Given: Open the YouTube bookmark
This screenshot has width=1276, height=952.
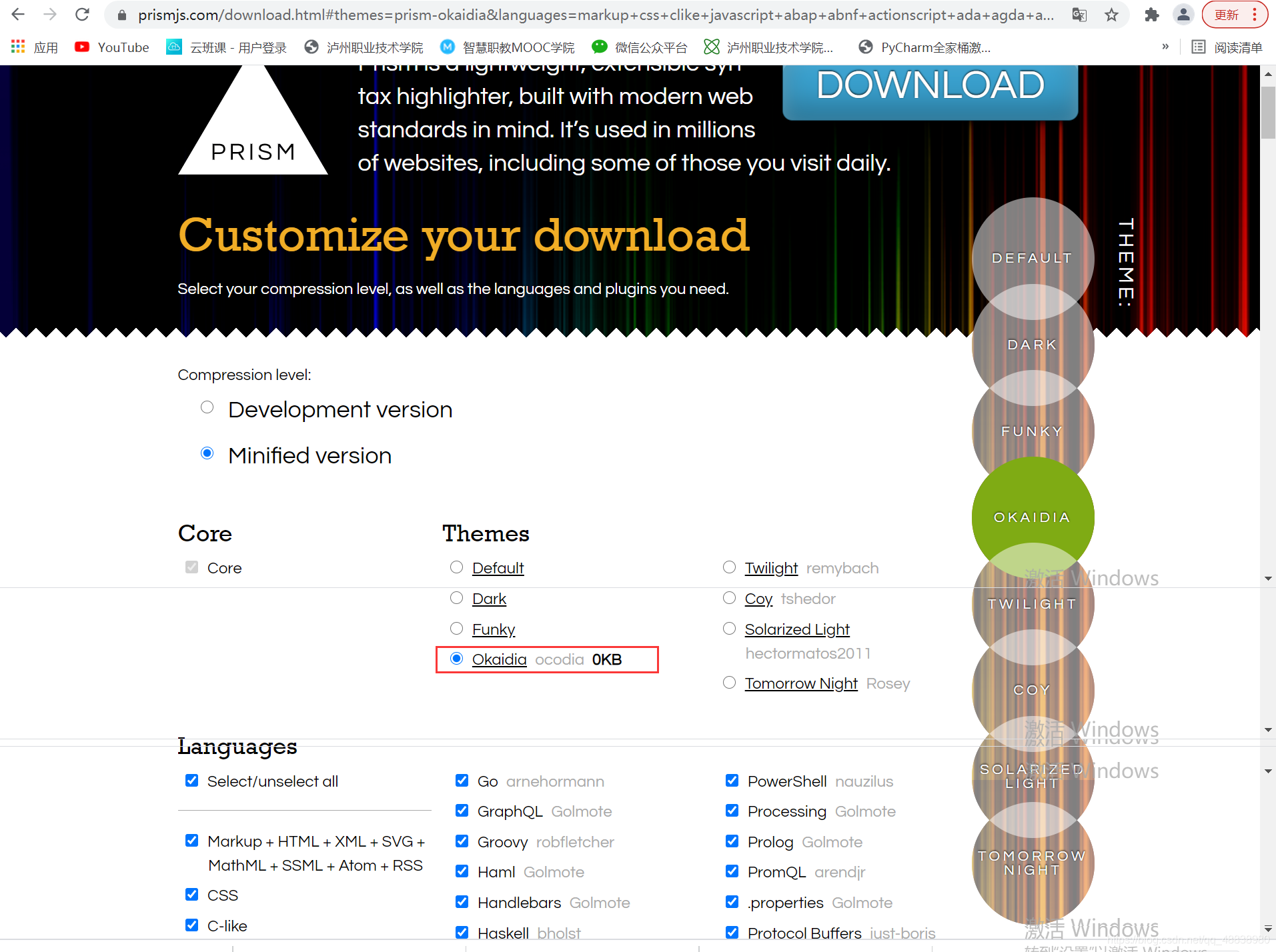Looking at the screenshot, I should pos(112,47).
